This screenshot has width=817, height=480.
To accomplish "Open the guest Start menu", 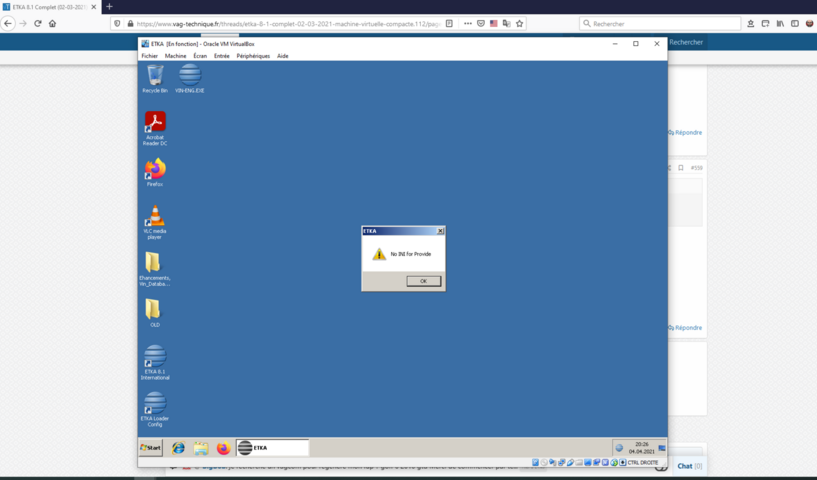I will (x=151, y=448).
